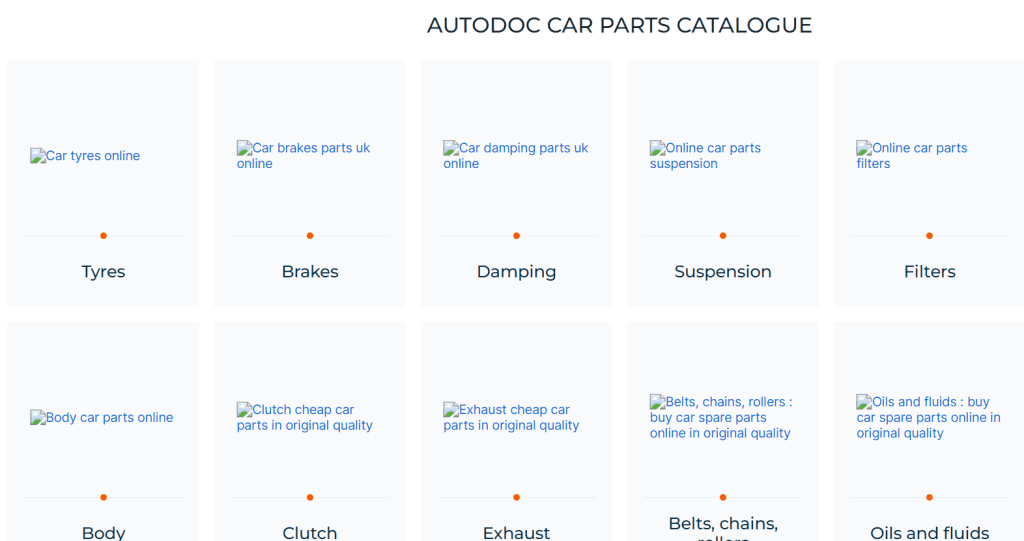Open the Filters category link
This screenshot has height=541, width=1024.
pos(930,272)
